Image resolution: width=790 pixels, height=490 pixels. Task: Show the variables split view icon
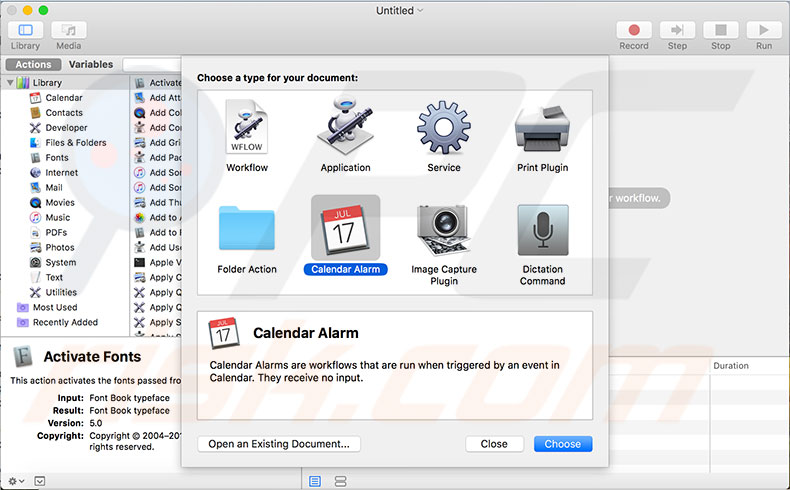click(x=341, y=481)
